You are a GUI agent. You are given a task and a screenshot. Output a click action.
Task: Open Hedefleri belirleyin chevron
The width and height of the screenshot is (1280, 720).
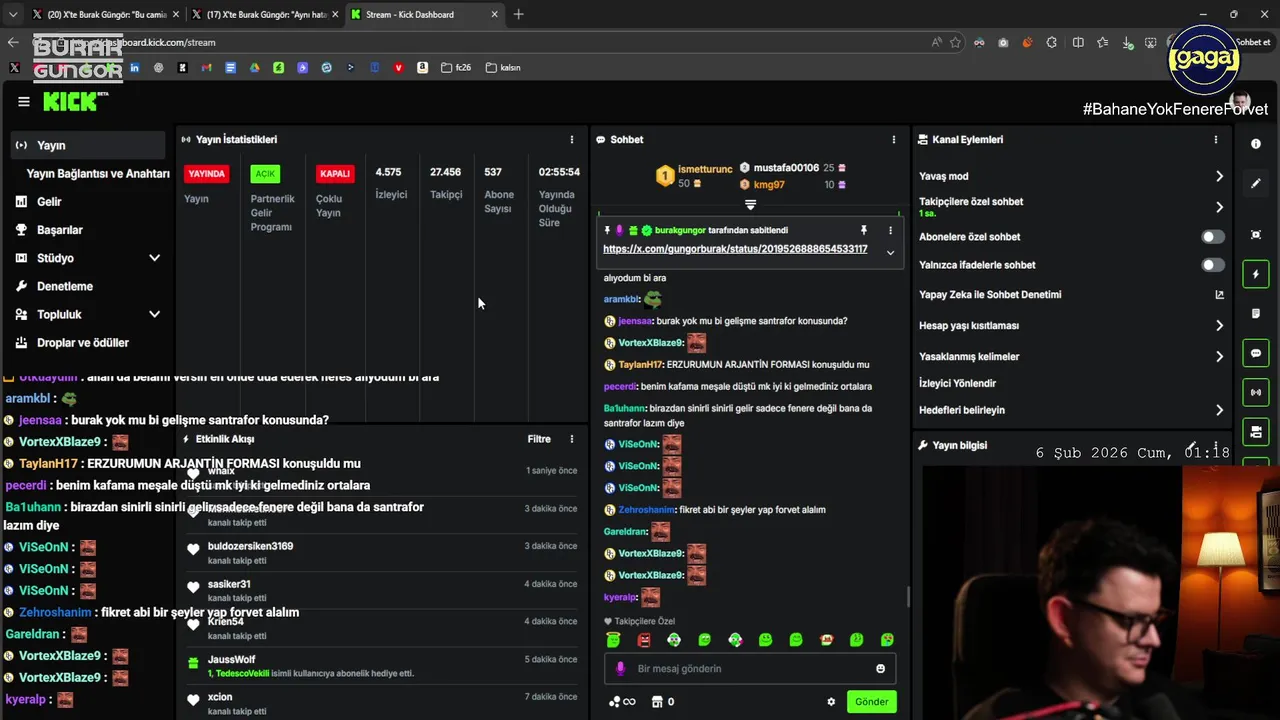coord(1219,410)
